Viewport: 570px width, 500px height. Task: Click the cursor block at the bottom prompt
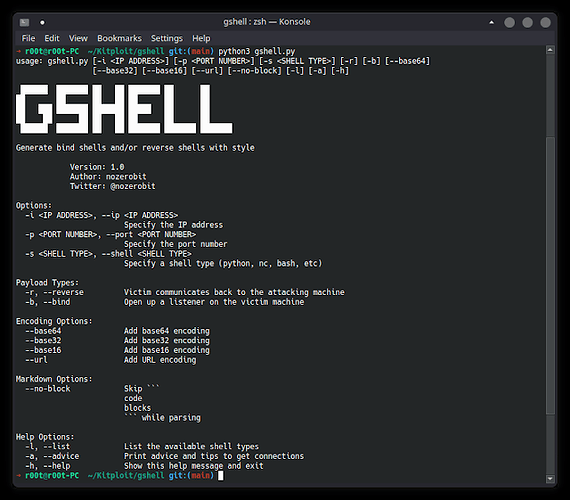coord(221,475)
